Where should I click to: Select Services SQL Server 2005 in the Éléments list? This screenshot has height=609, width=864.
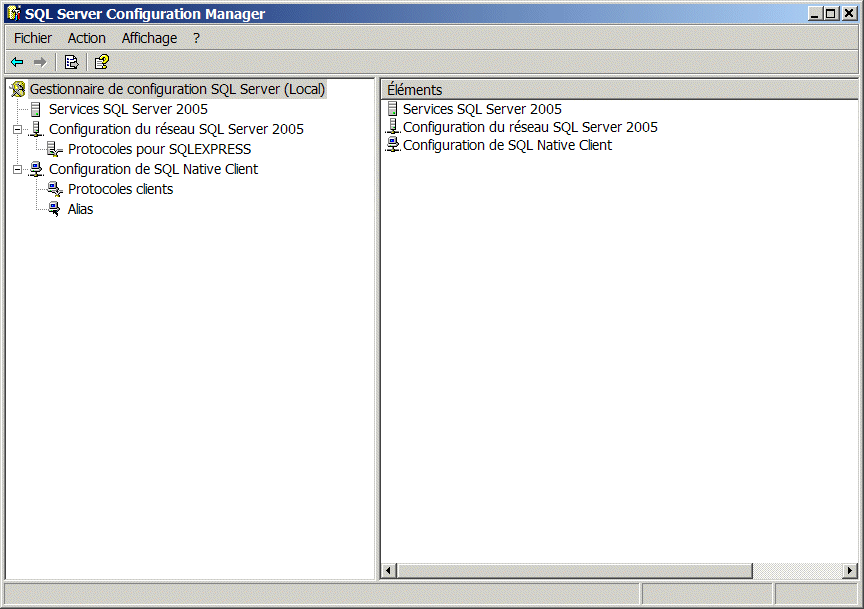click(x=482, y=109)
